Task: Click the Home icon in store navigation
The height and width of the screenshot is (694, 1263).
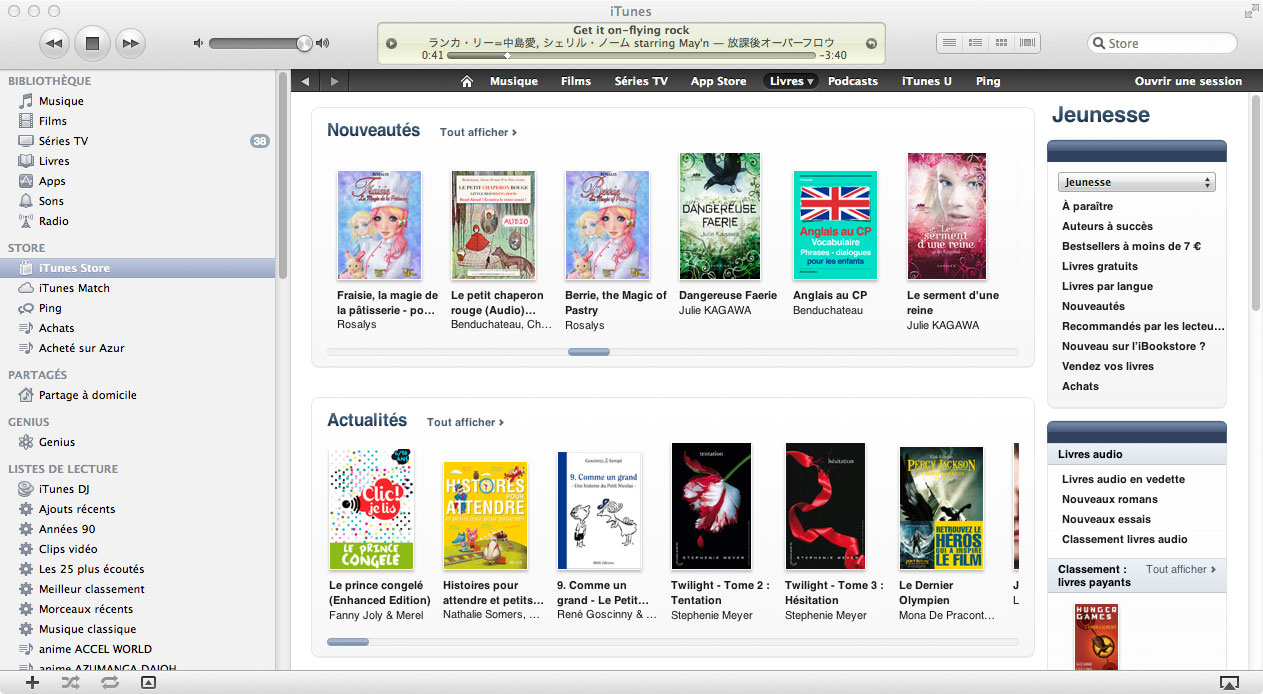Action: (466, 82)
